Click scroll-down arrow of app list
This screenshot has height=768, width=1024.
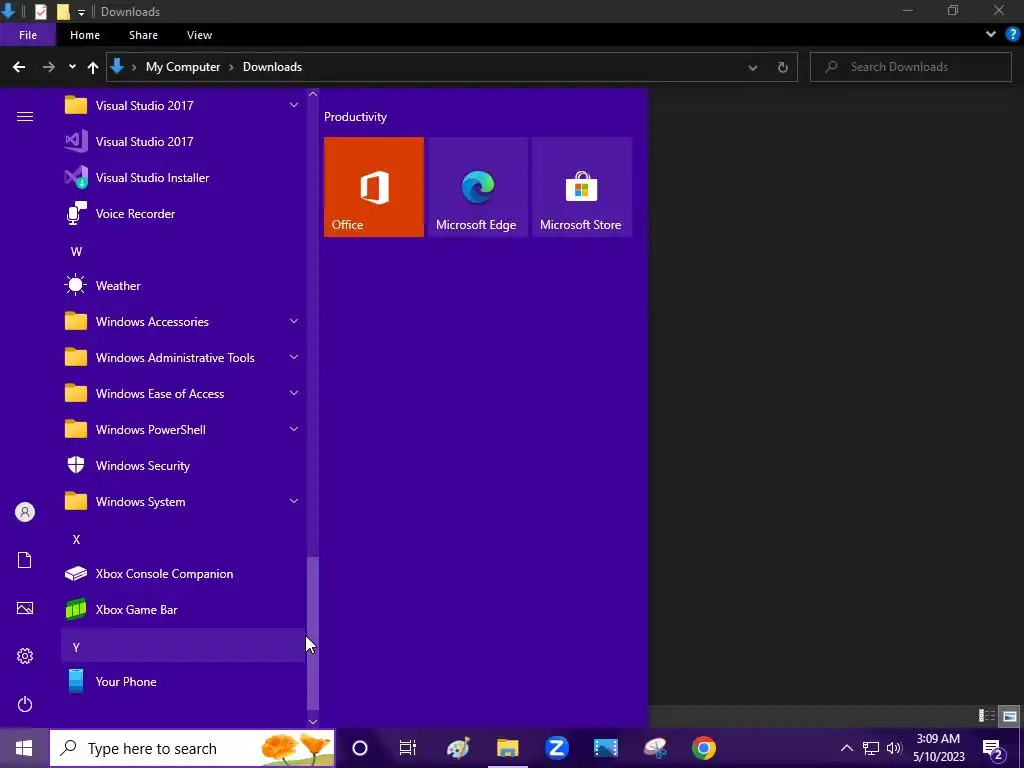pos(313,721)
